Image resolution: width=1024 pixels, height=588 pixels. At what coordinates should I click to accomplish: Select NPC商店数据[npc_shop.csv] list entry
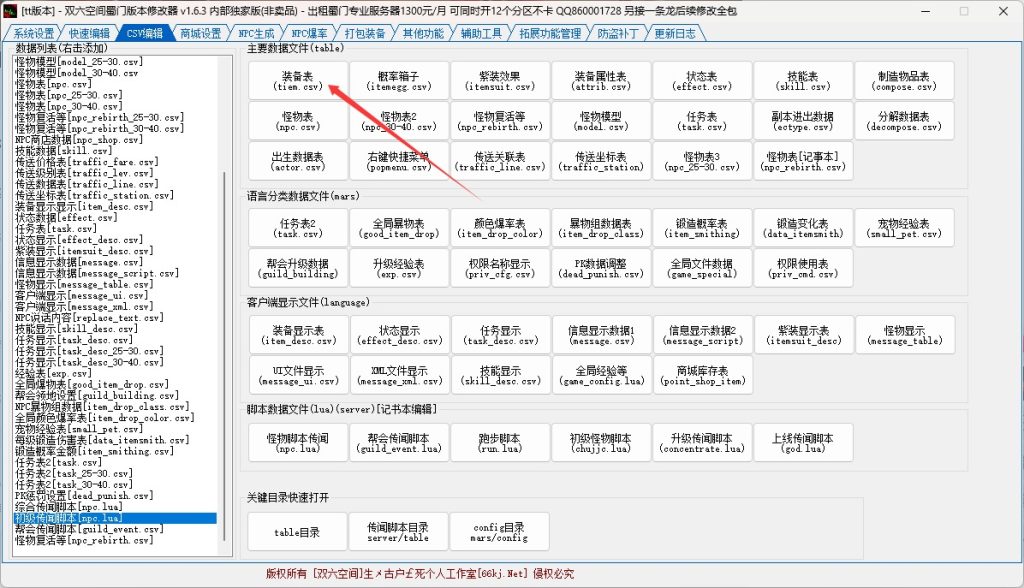pyautogui.click(x=116, y=139)
